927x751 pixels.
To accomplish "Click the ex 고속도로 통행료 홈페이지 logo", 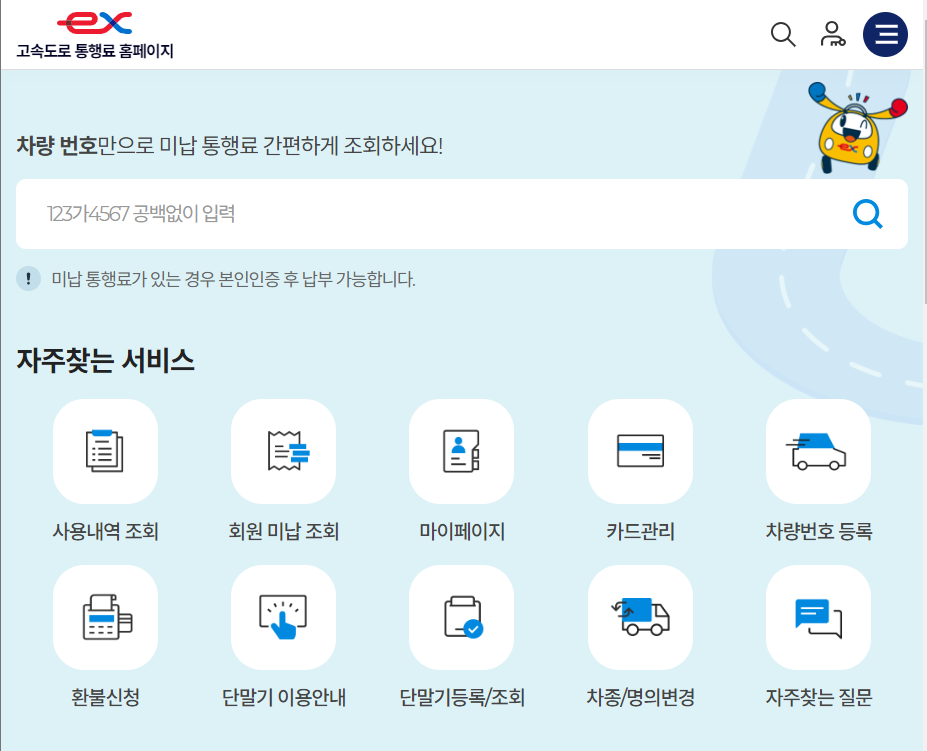I will (x=95, y=35).
